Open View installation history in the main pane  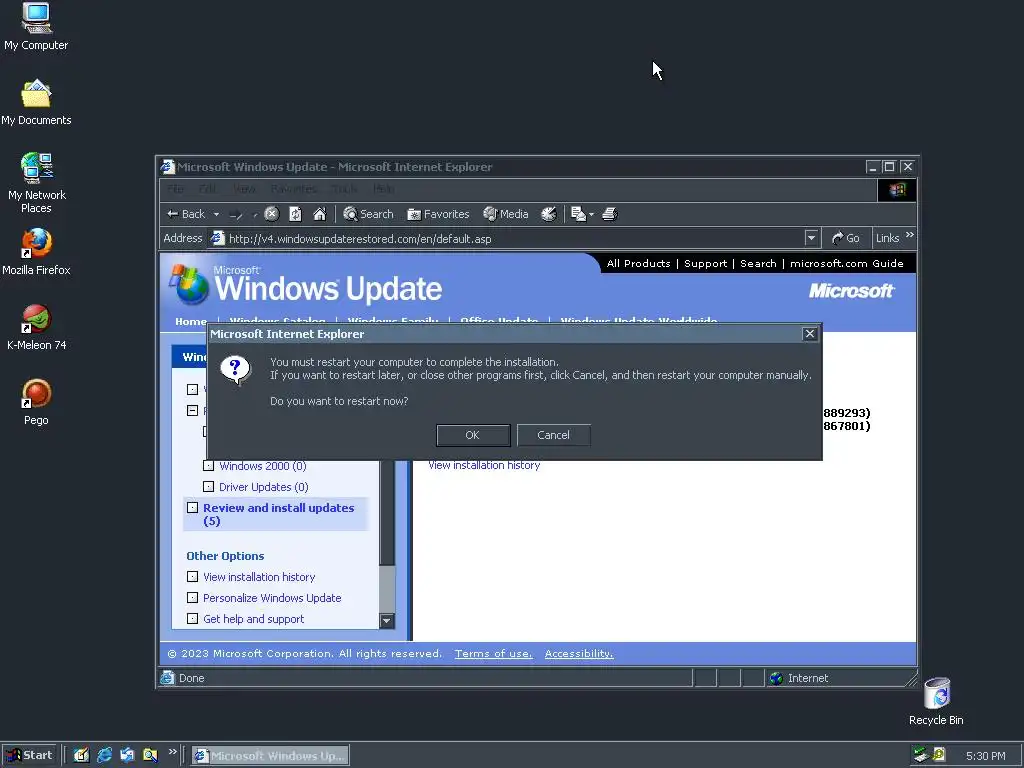pyautogui.click(x=484, y=465)
